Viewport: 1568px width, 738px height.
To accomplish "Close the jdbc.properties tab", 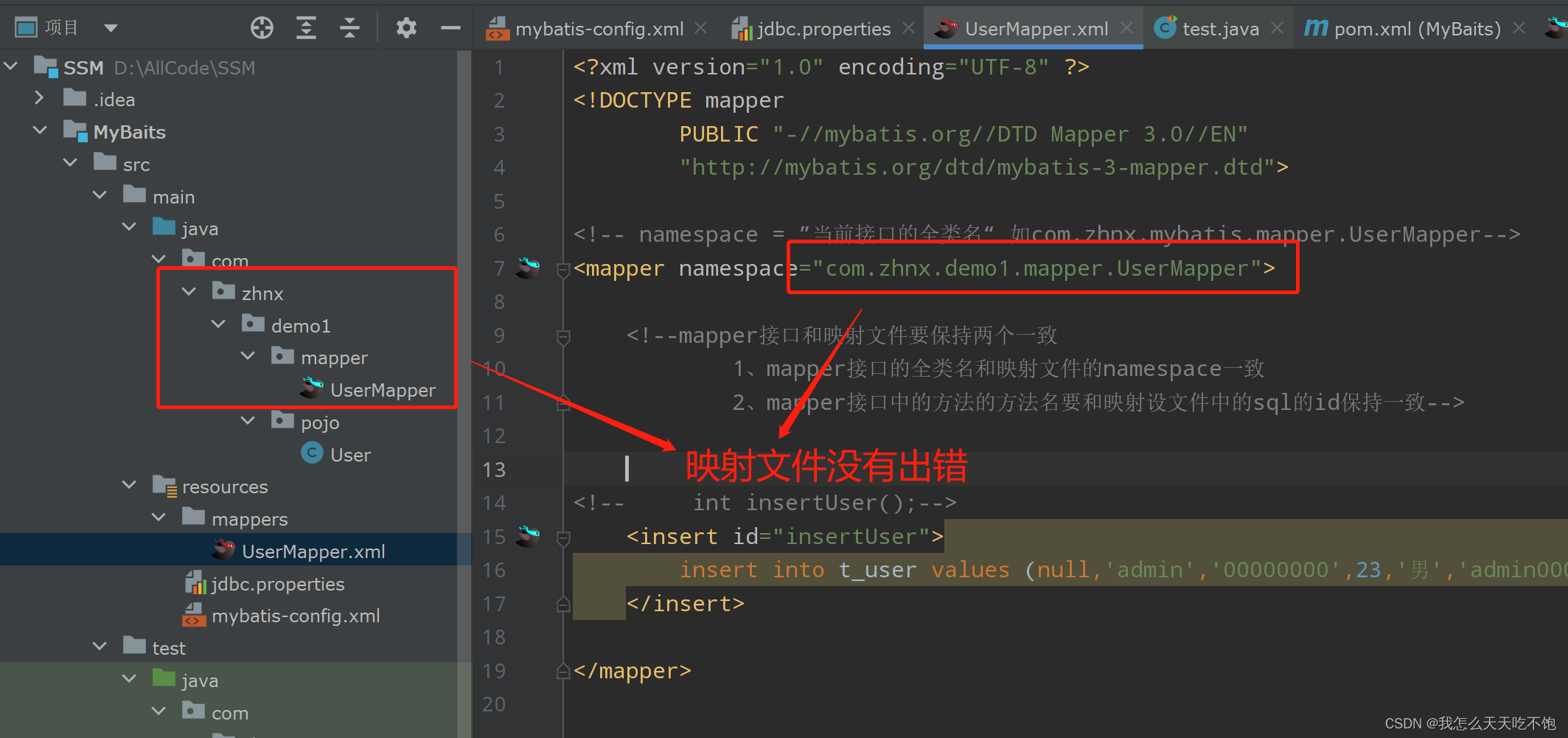I will tap(909, 28).
